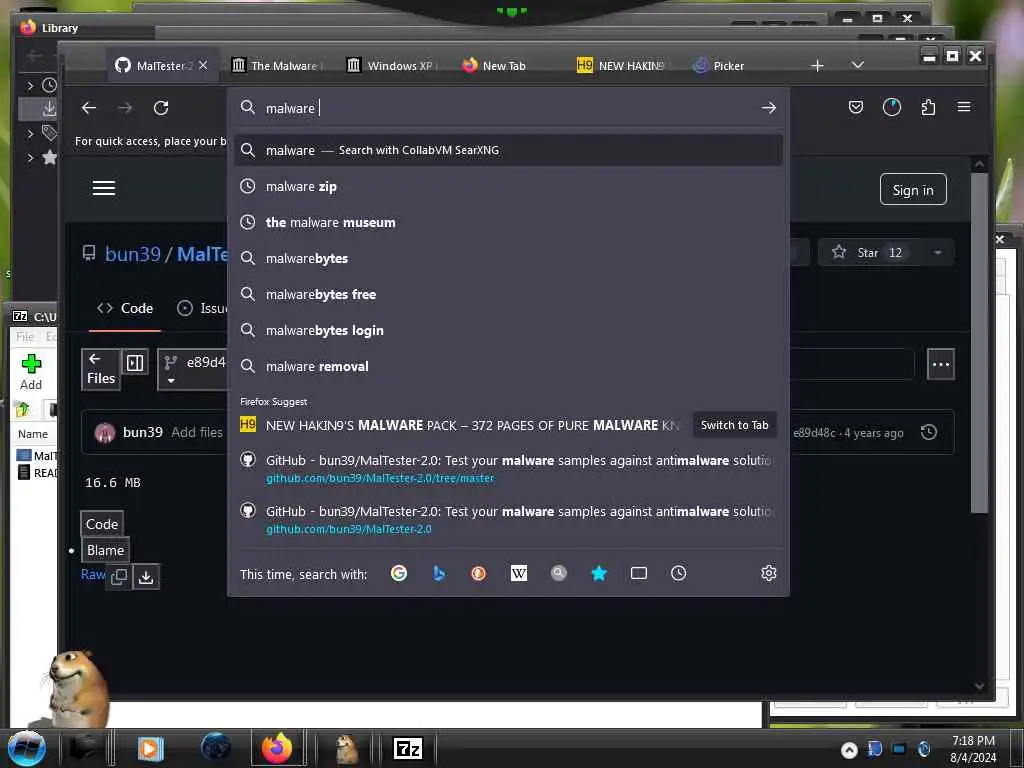Select suggestion 'malwarebytes free'

pos(508,295)
